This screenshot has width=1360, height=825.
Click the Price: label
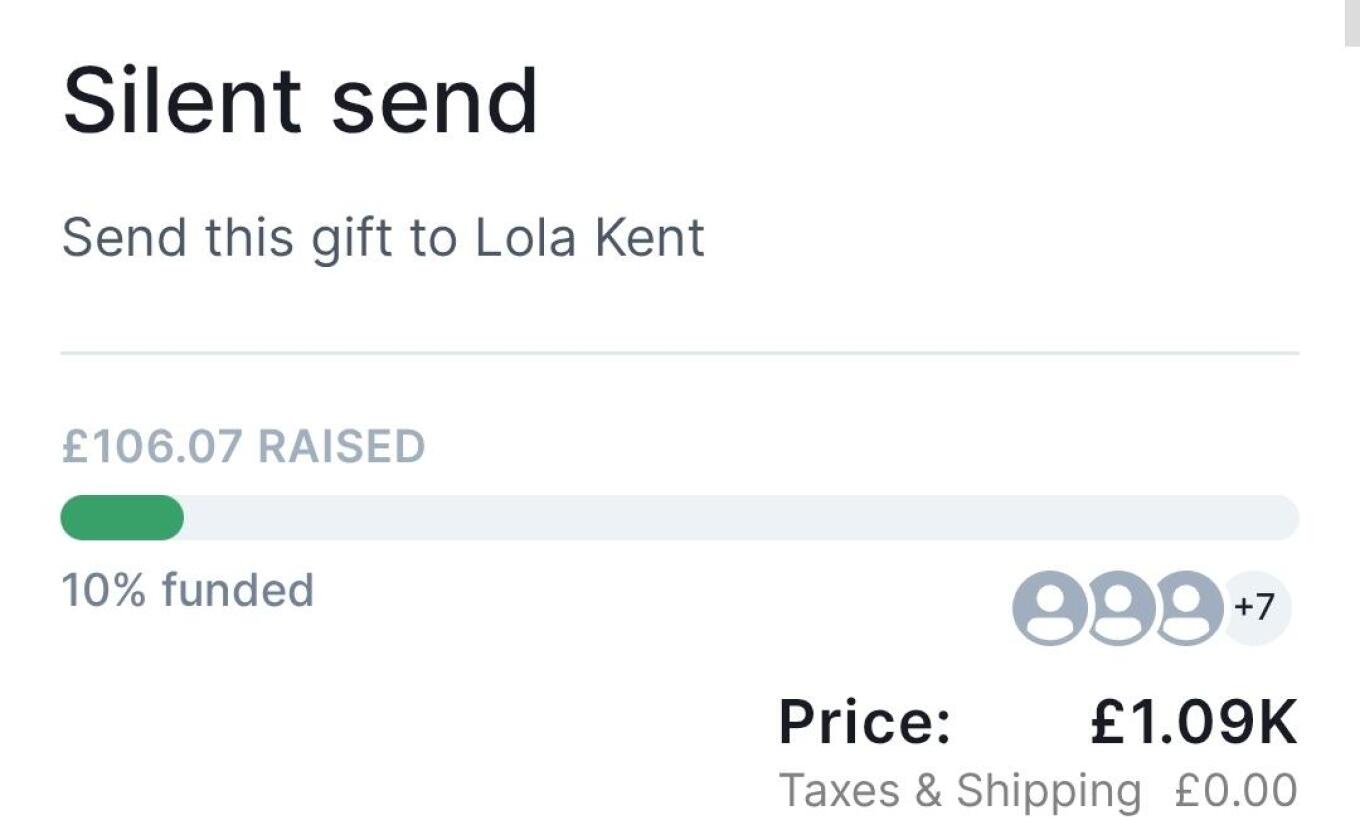pos(865,721)
